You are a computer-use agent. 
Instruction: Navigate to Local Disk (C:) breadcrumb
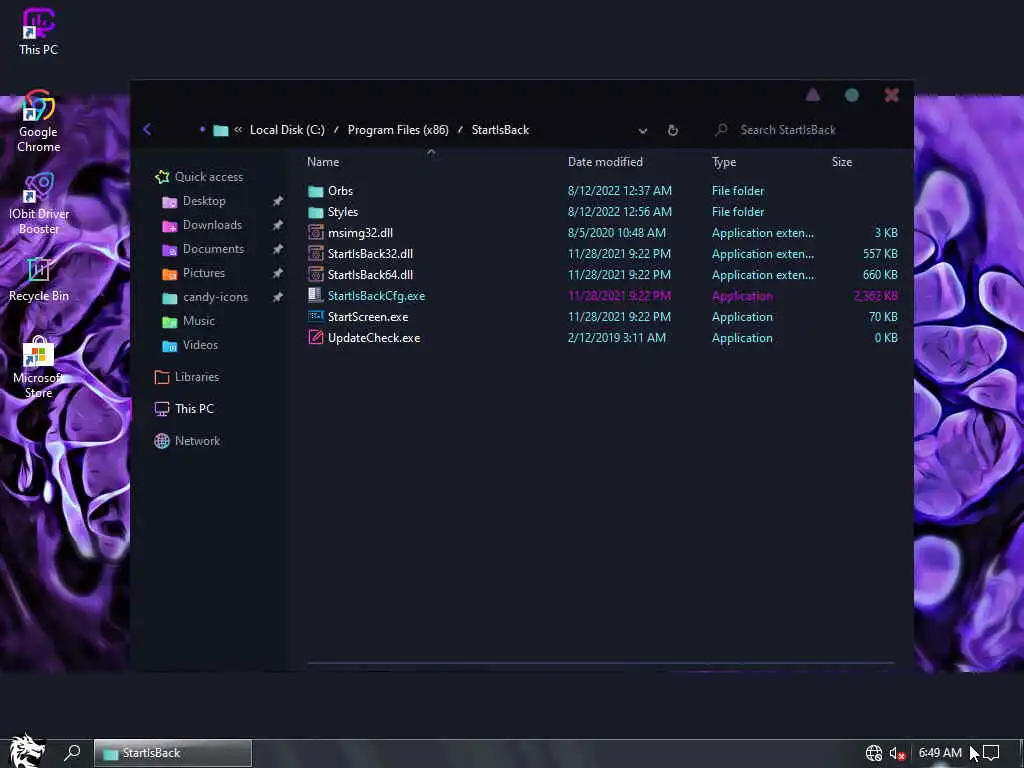click(287, 130)
